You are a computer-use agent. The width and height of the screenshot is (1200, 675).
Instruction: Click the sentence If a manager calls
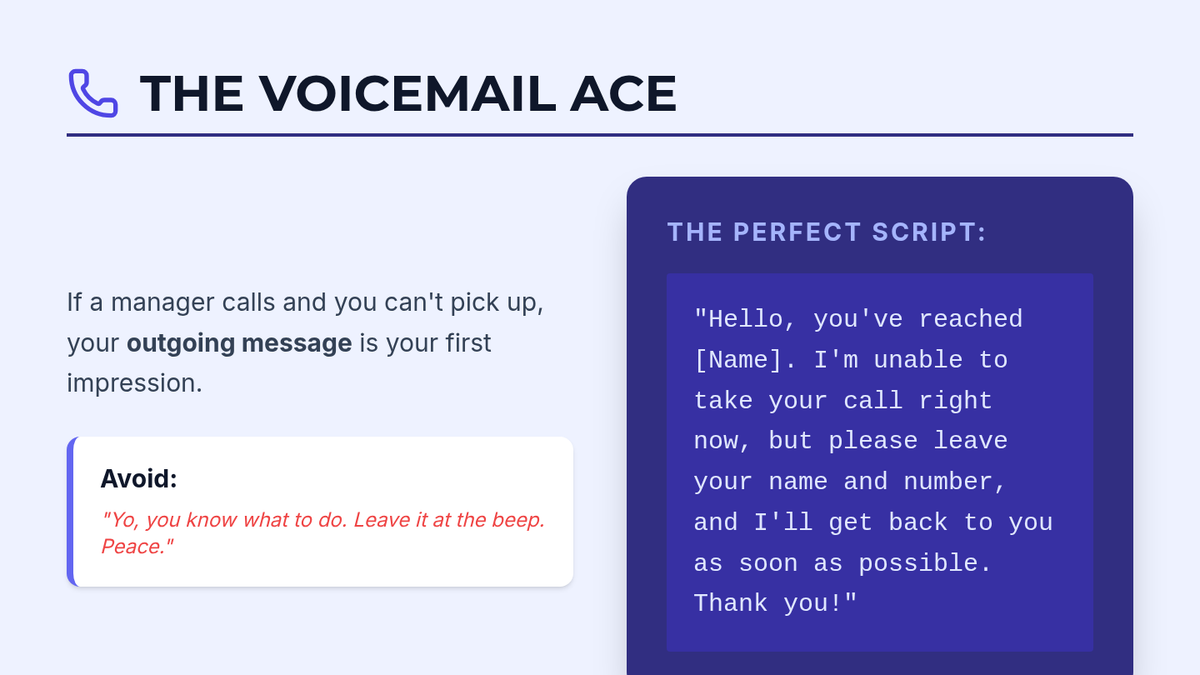click(305, 302)
